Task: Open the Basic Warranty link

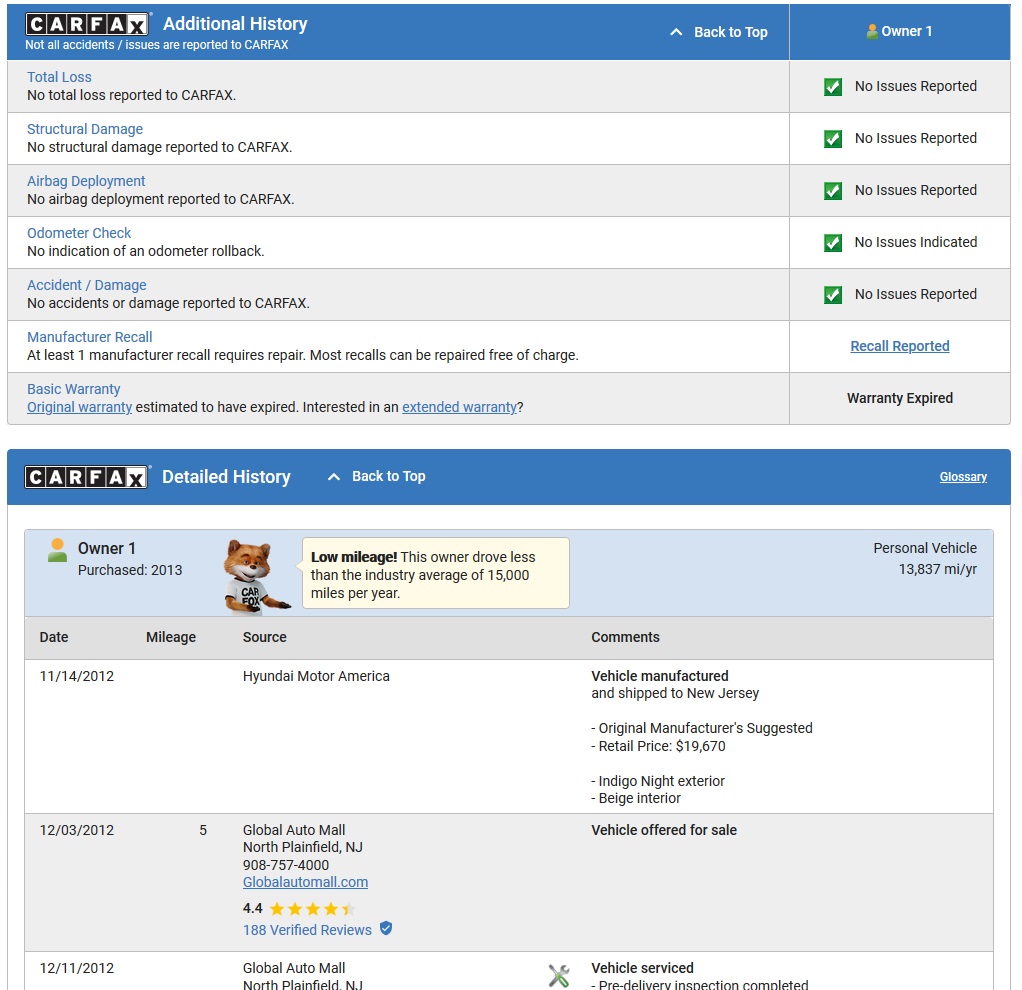Action: point(74,389)
